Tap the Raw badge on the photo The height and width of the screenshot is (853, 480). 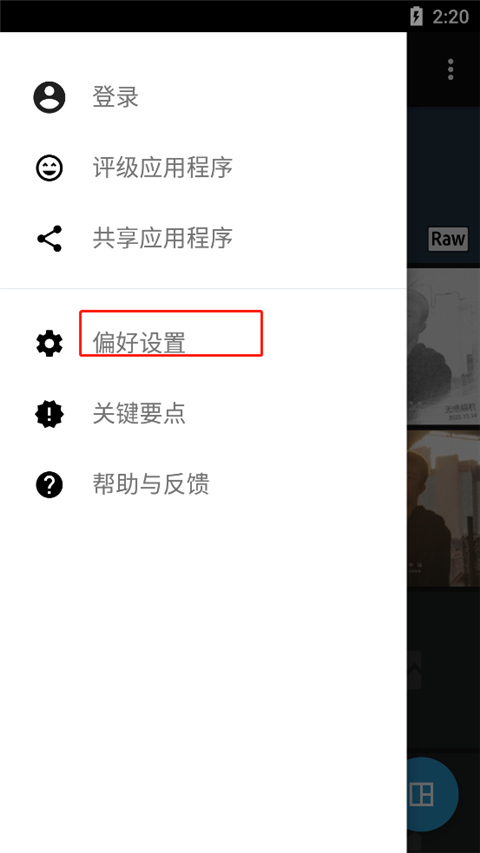click(448, 239)
